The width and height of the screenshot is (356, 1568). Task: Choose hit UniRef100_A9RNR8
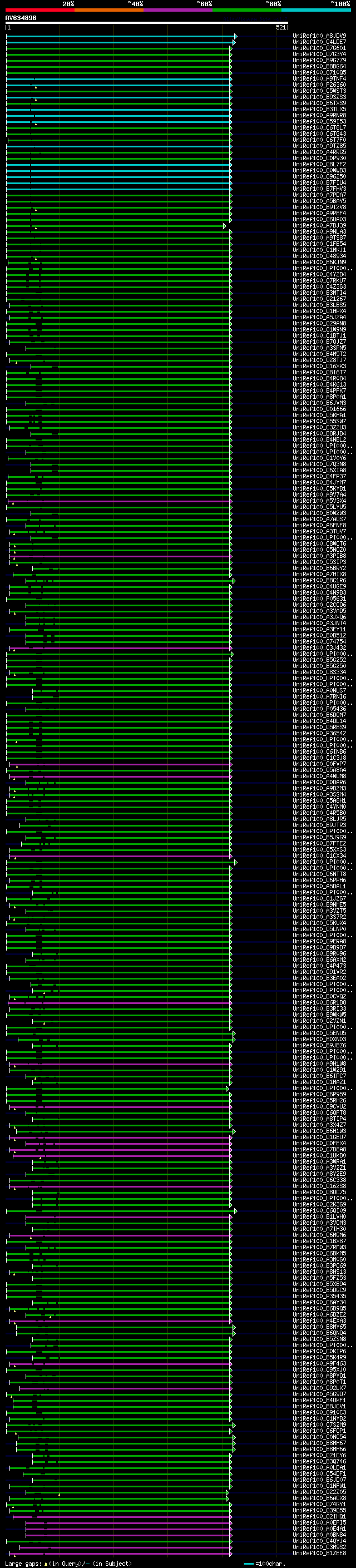(319, 115)
